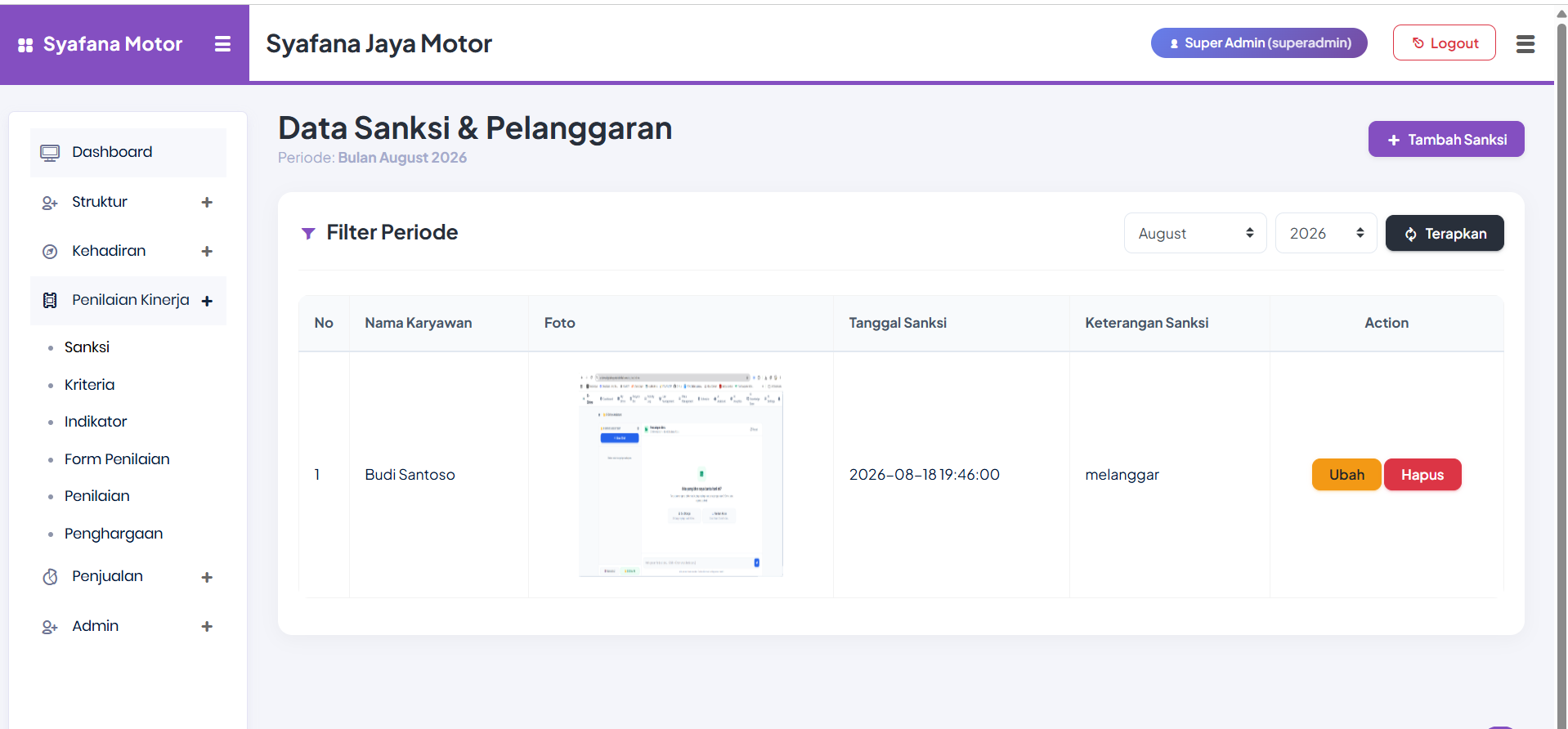Click the Super Admin (superadmin) badge
The width and height of the screenshot is (1568, 729).
point(1259,42)
